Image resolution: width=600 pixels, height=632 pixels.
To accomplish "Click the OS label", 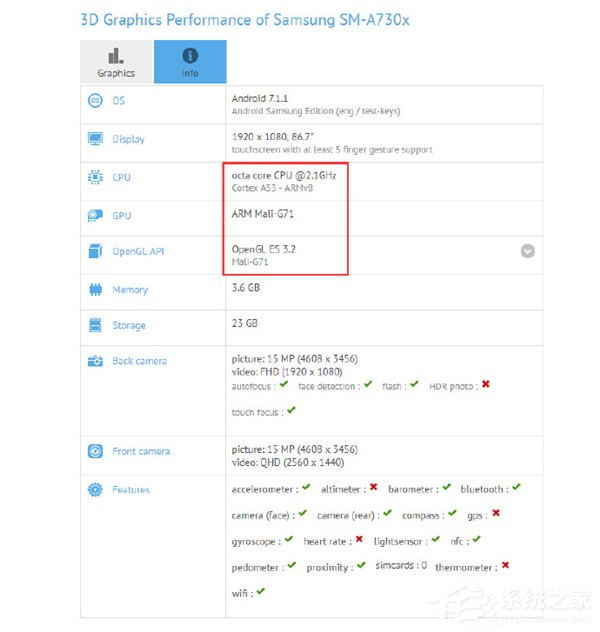I will pyautogui.click(x=118, y=100).
